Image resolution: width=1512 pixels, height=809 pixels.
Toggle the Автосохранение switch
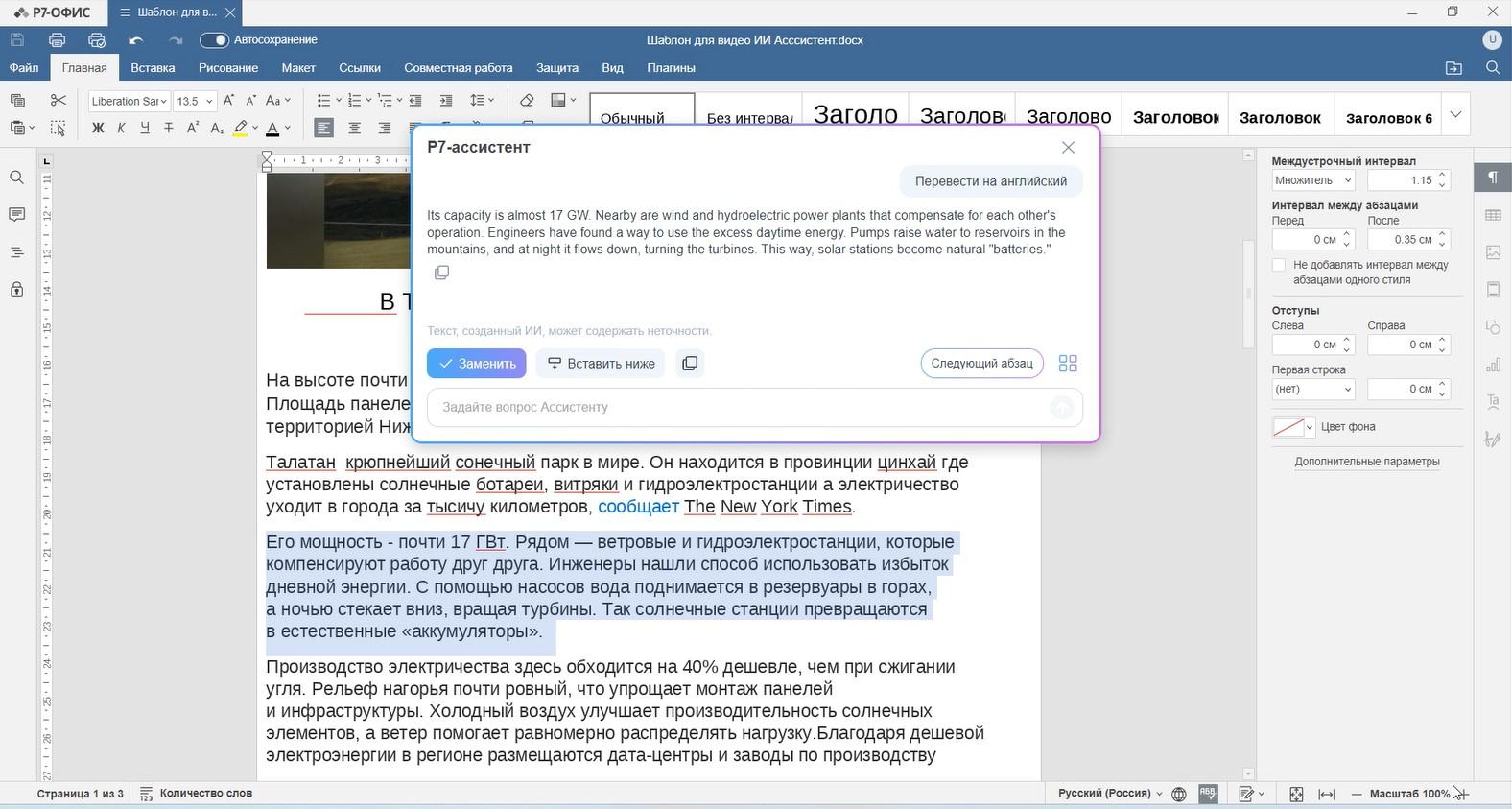pos(214,40)
